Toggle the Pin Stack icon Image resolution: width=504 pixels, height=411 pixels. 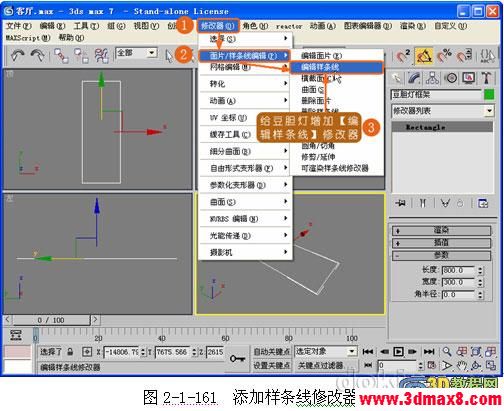click(401, 203)
